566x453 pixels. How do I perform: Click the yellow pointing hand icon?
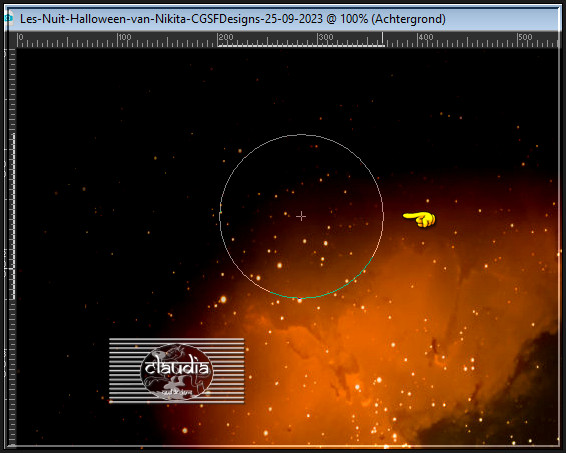tap(419, 219)
